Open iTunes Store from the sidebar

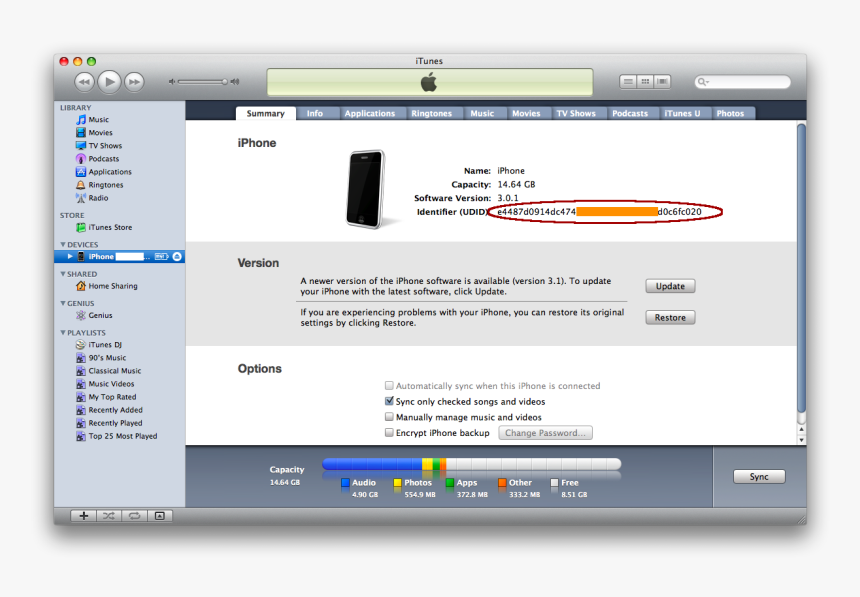[x=104, y=227]
